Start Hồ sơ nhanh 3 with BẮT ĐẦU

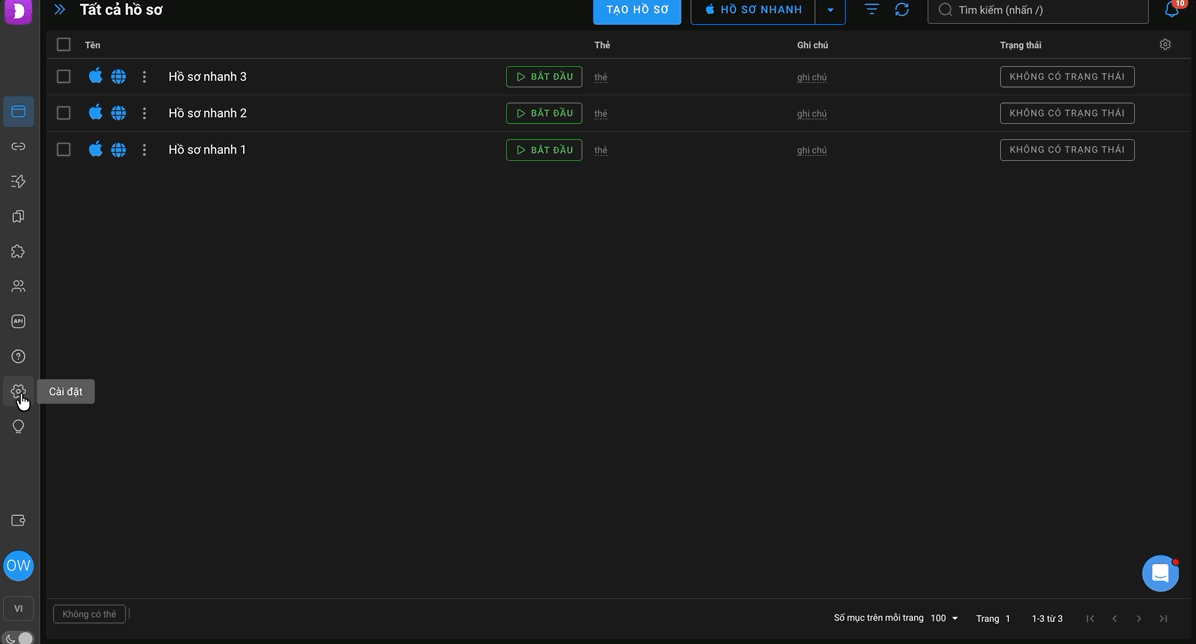[x=544, y=76]
